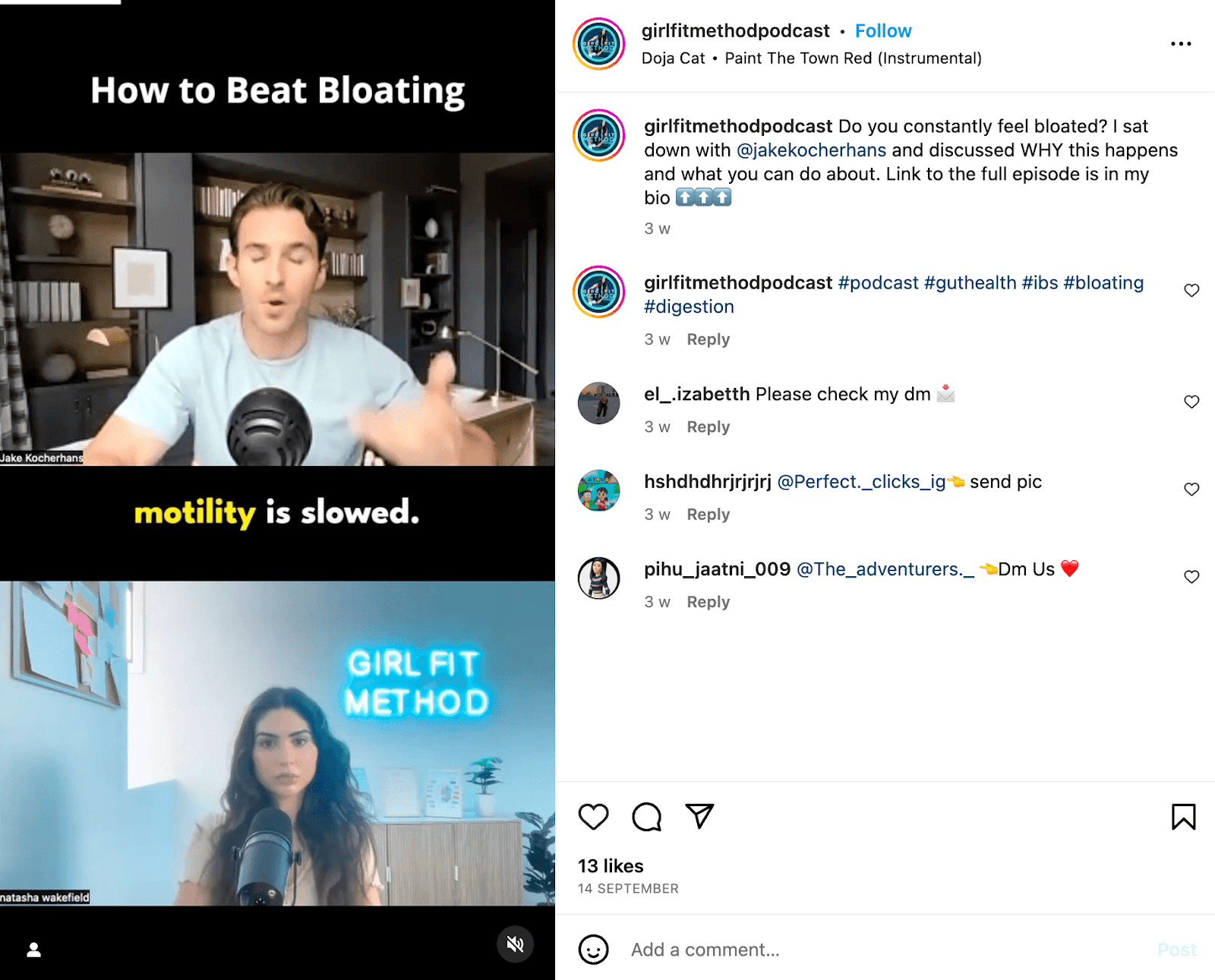This screenshot has height=980, width=1215.
Task: Like the hashtags comment heart
Action: click(1191, 290)
